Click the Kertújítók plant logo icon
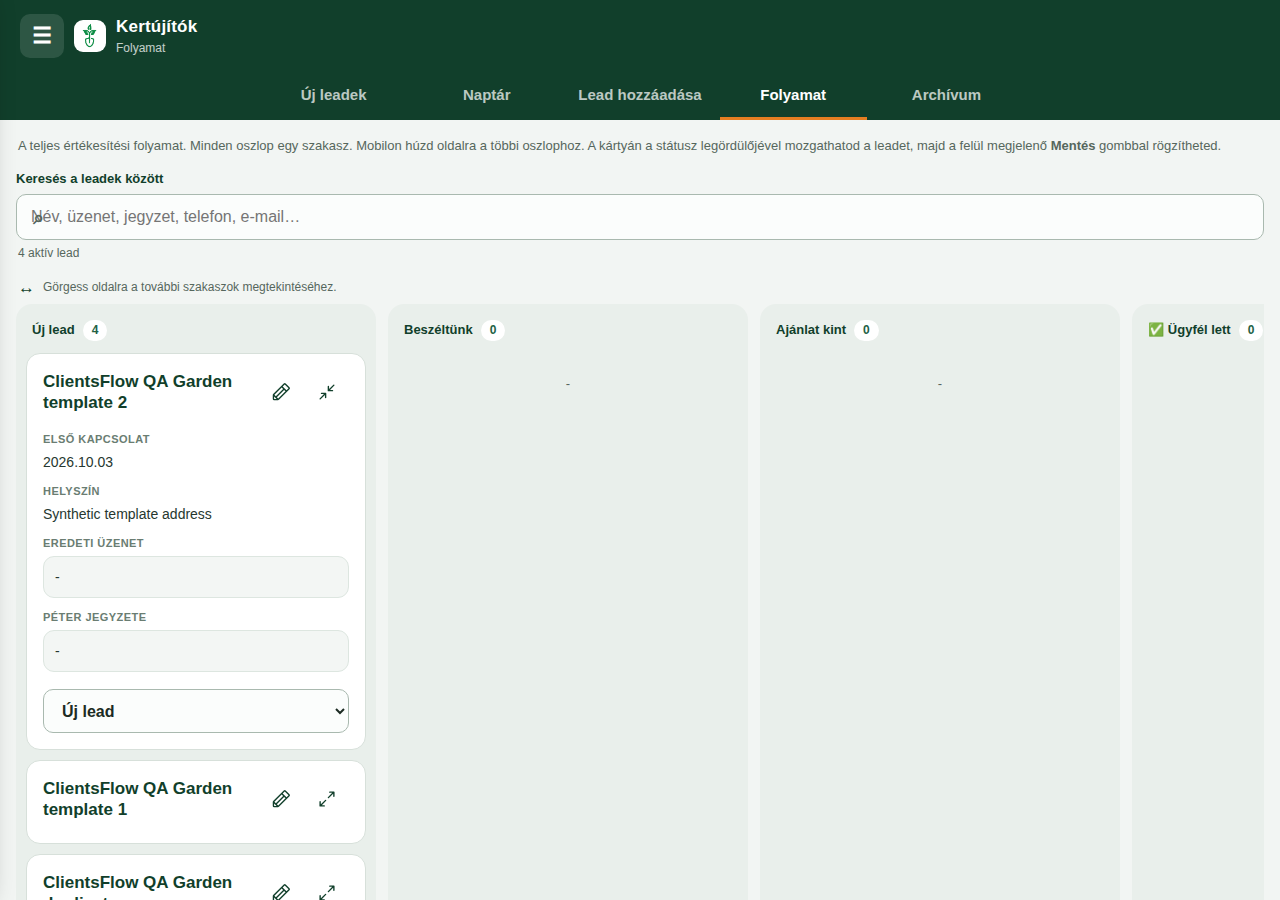Screen dimensions: 1280x900 (90, 36)
